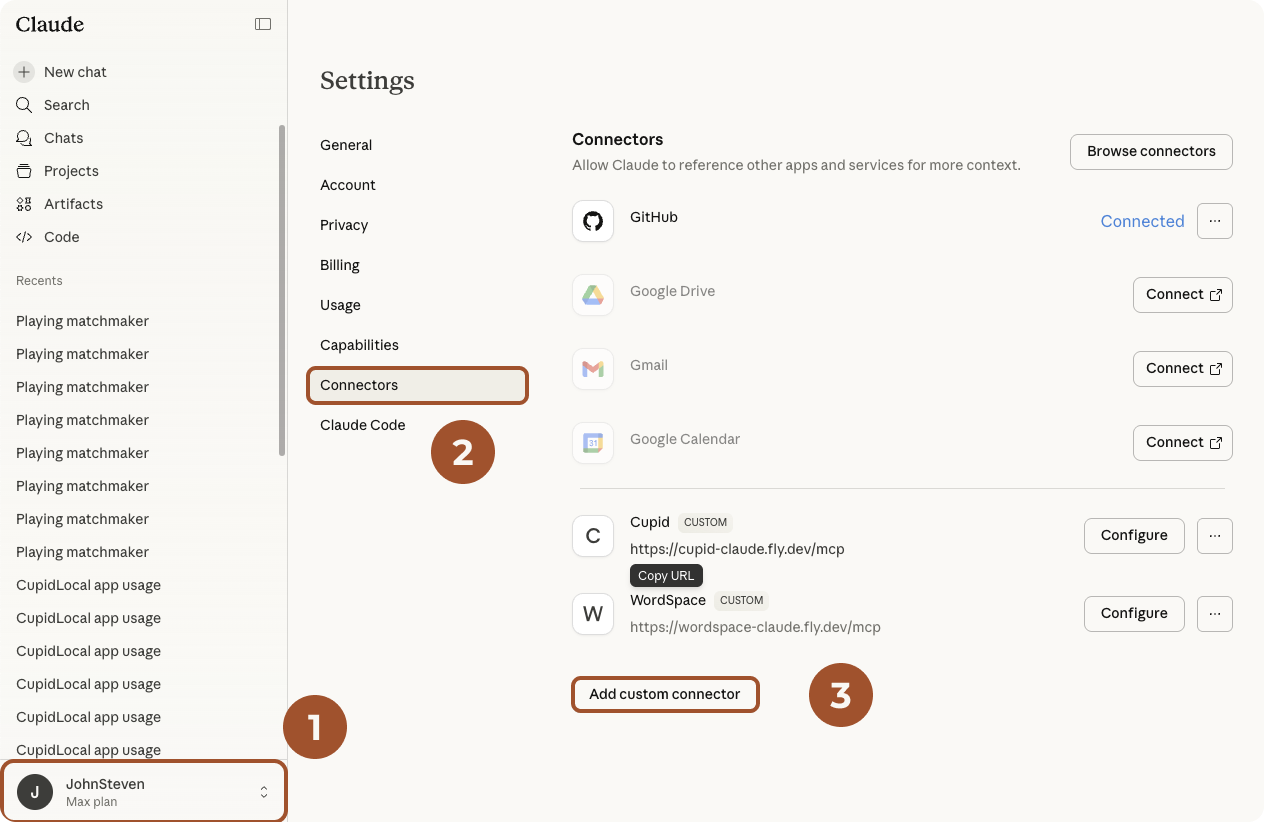The width and height of the screenshot is (1264, 822).
Task: Switch to the Privacy settings tab
Action: click(344, 225)
